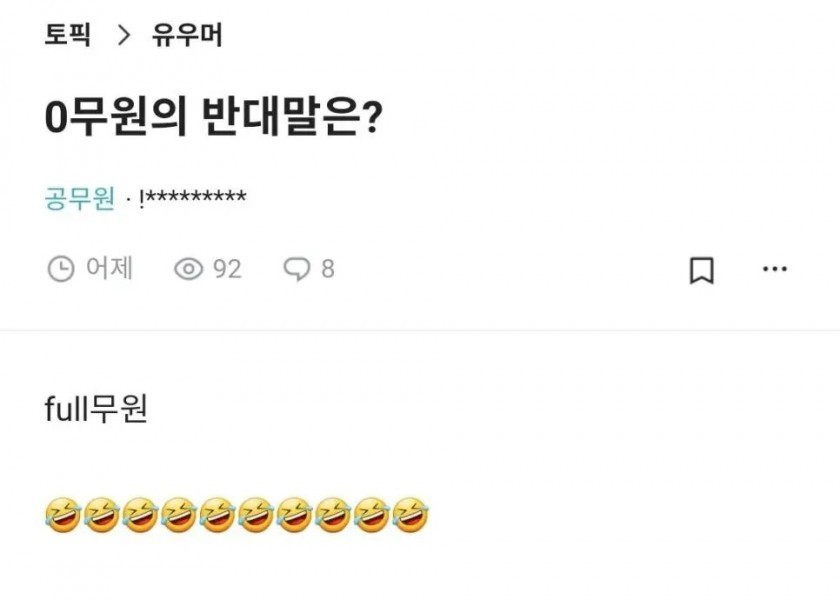This screenshot has width=840, height=600.
Task: Click the fifth laughing emoji from the left
Action: (x=217, y=515)
